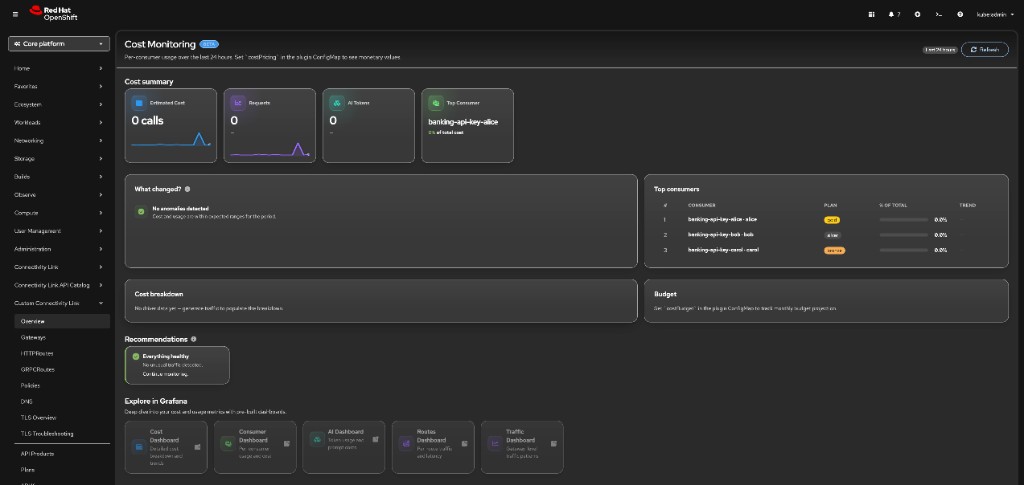This screenshot has width=1024, height=485.
Task: Open the Policies nav item
Action: (62, 385)
